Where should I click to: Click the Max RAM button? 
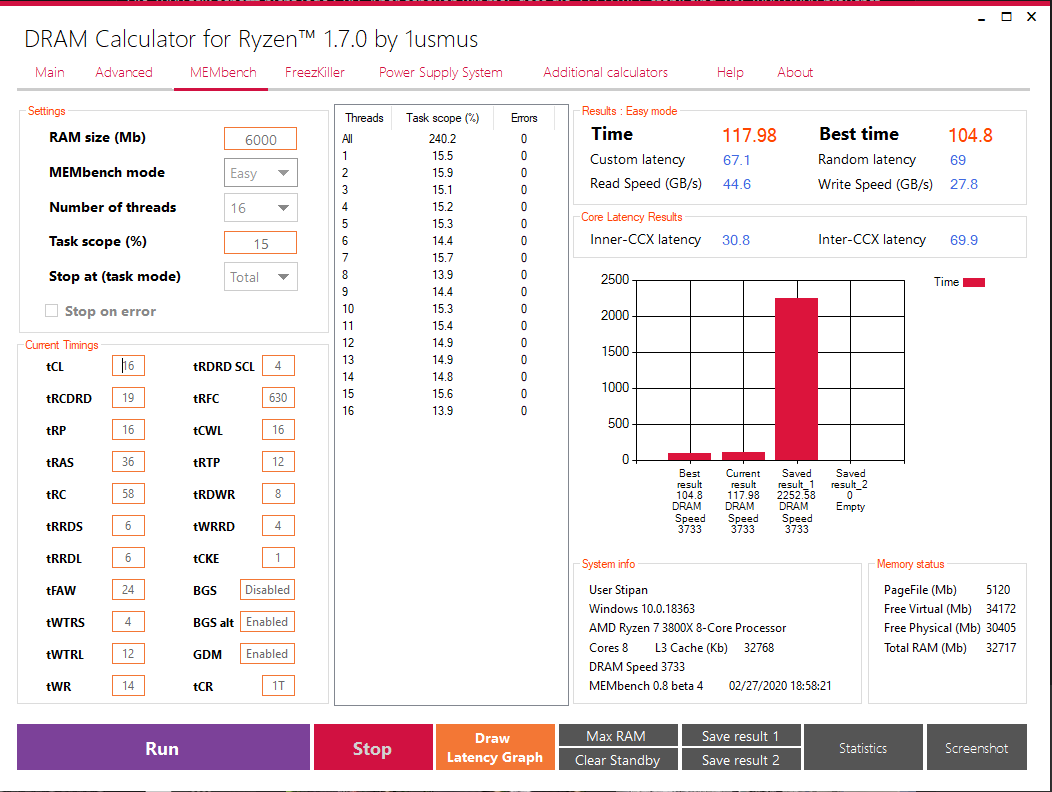pos(618,736)
